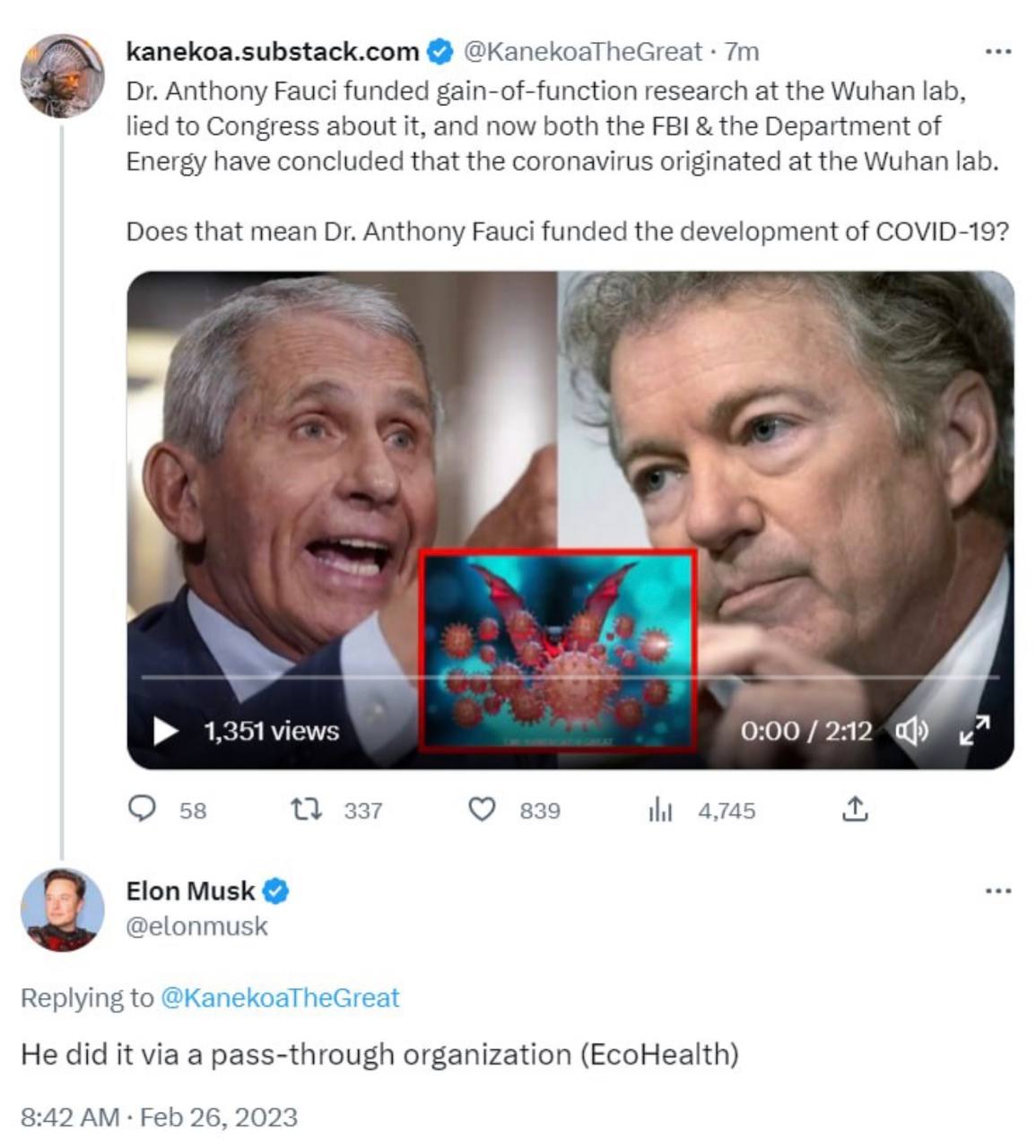
Task: Click the verified badge next to Elon Musk
Action: coord(276,891)
